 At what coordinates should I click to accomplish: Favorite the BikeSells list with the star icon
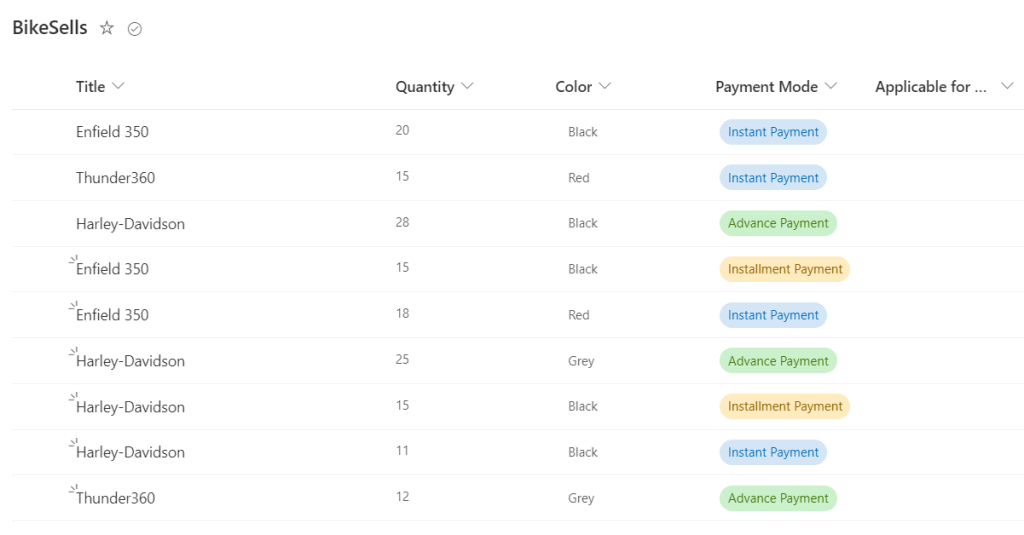(106, 28)
